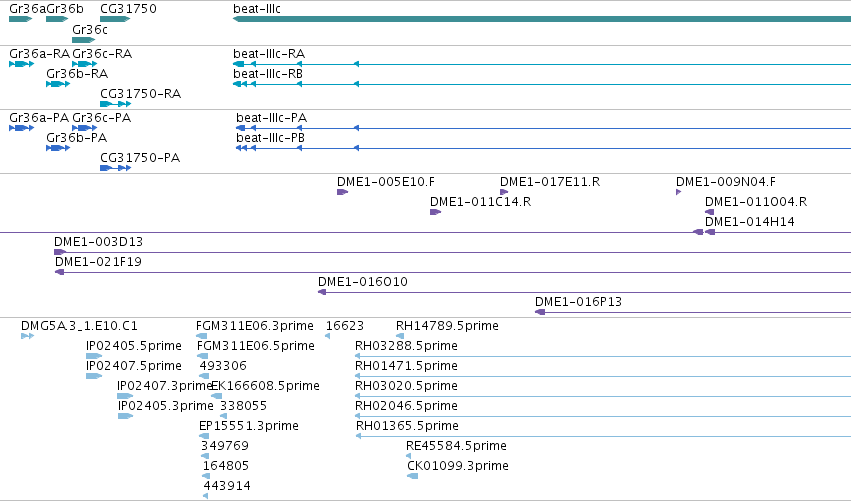Click the RH03288.5prime EST label

coord(406,346)
